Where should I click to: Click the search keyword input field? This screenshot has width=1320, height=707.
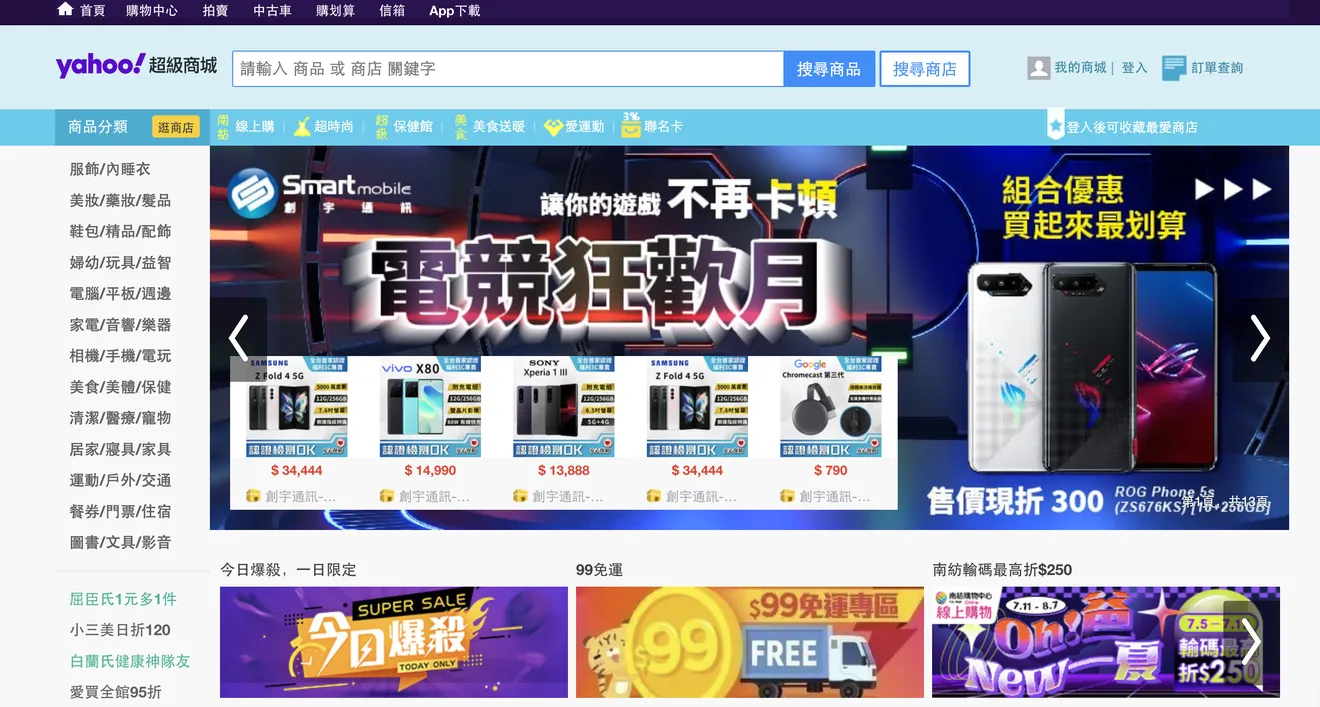tap(508, 69)
